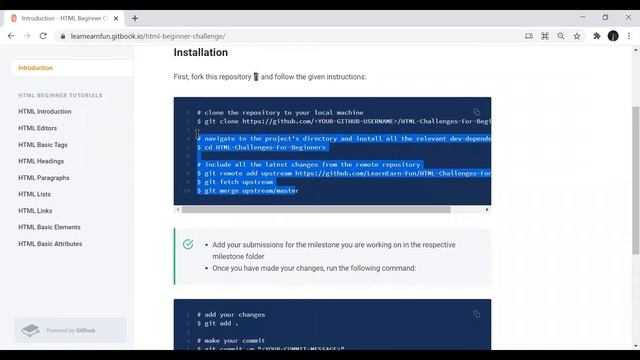Go forward in browser history
Viewport: 640px width, 360px height.
(27, 36)
